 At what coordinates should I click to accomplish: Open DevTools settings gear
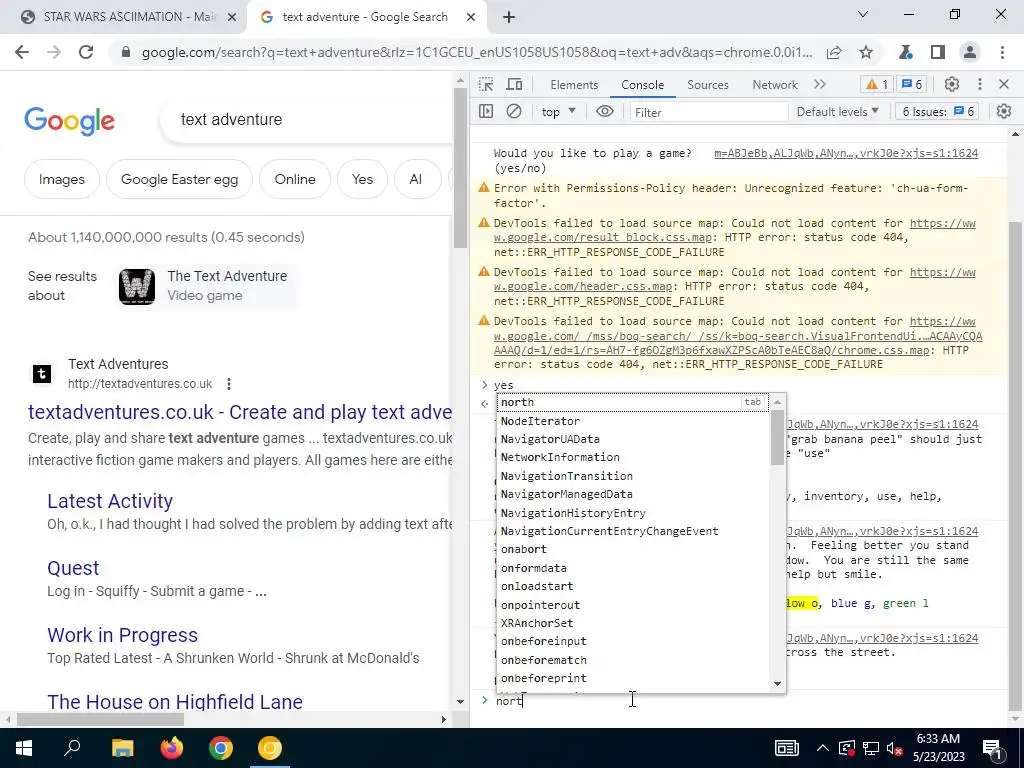point(952,84)
